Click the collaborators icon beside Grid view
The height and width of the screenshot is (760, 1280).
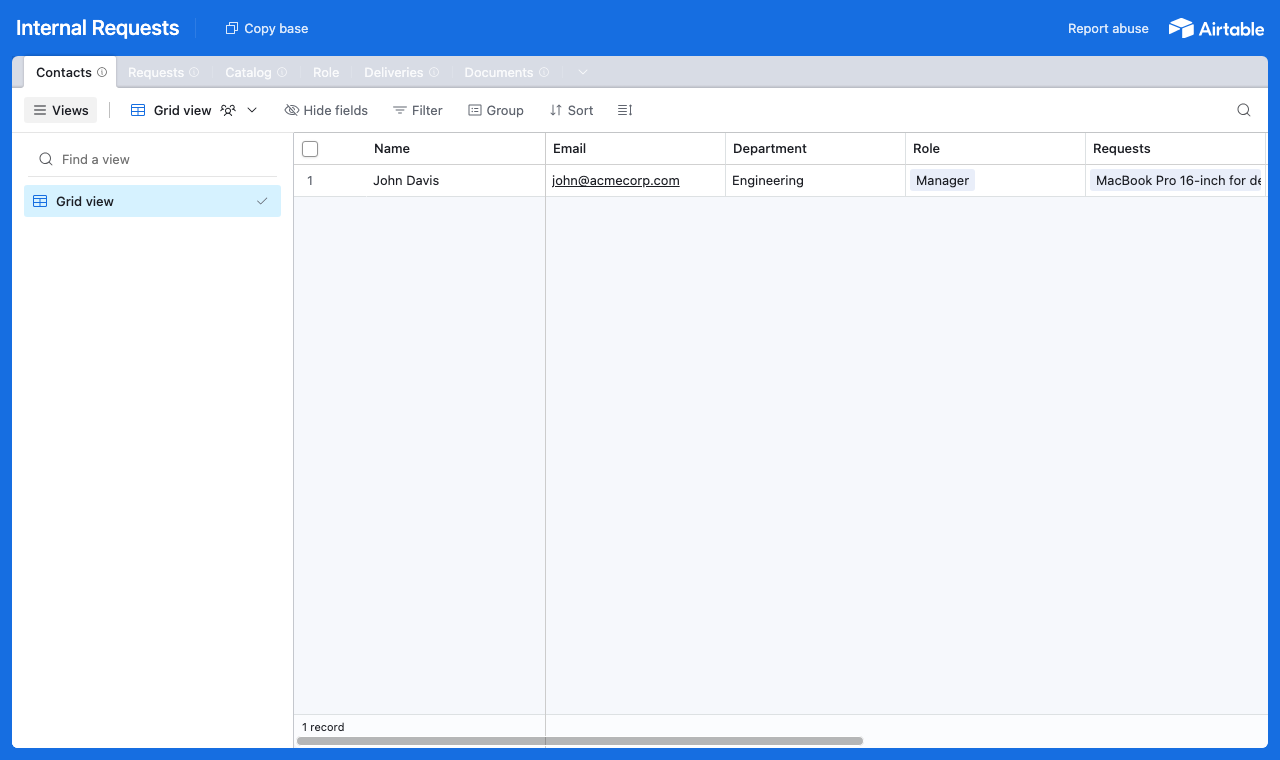[x=228, y=110]
